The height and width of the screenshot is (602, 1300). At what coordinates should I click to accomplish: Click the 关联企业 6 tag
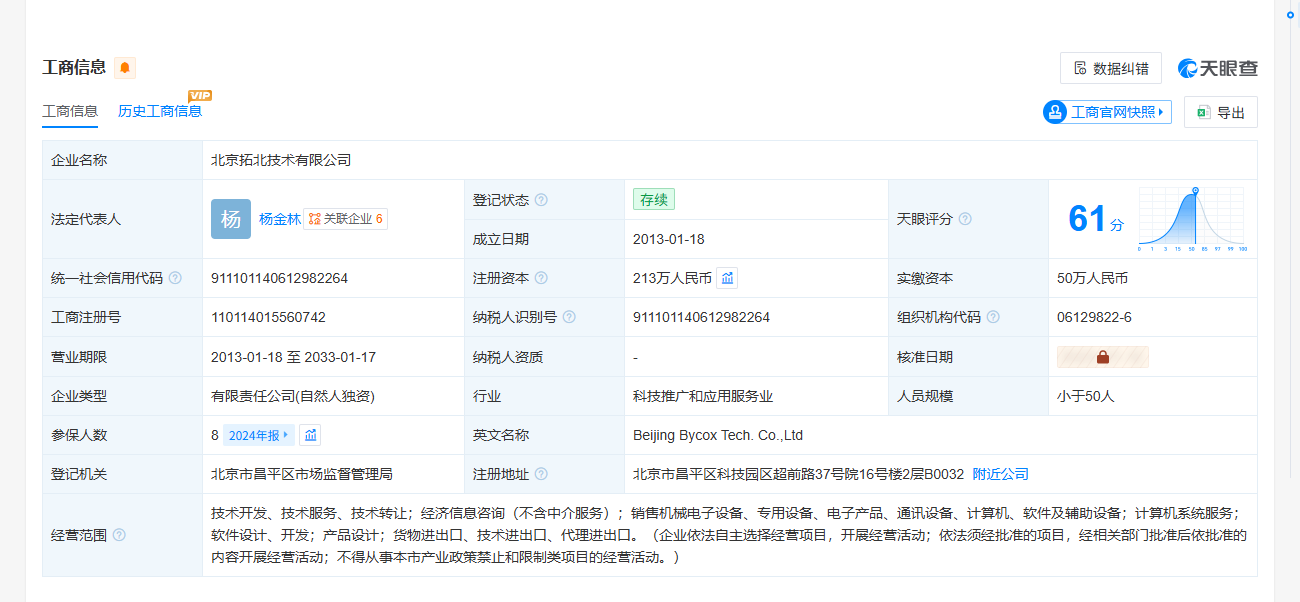(346, 219)
